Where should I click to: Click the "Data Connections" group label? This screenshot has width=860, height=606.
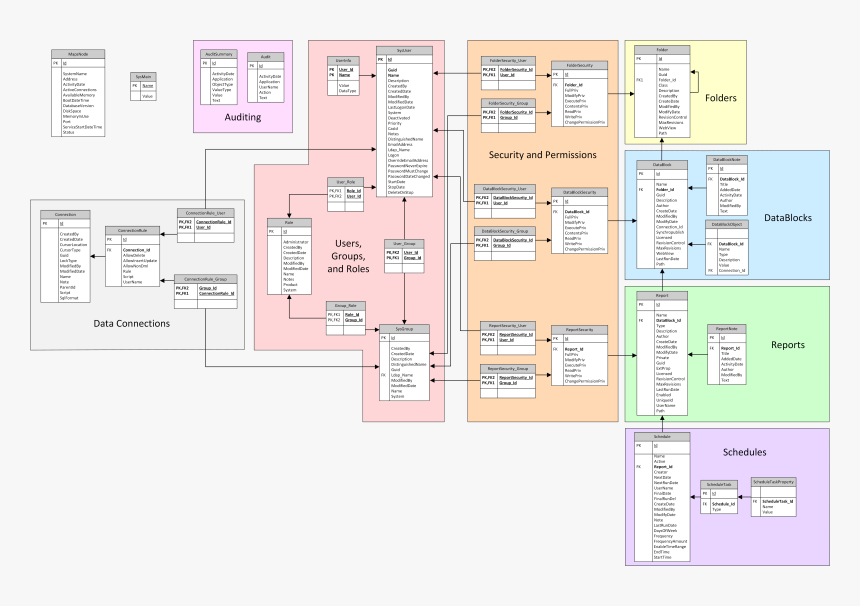[x=132, y=324]
